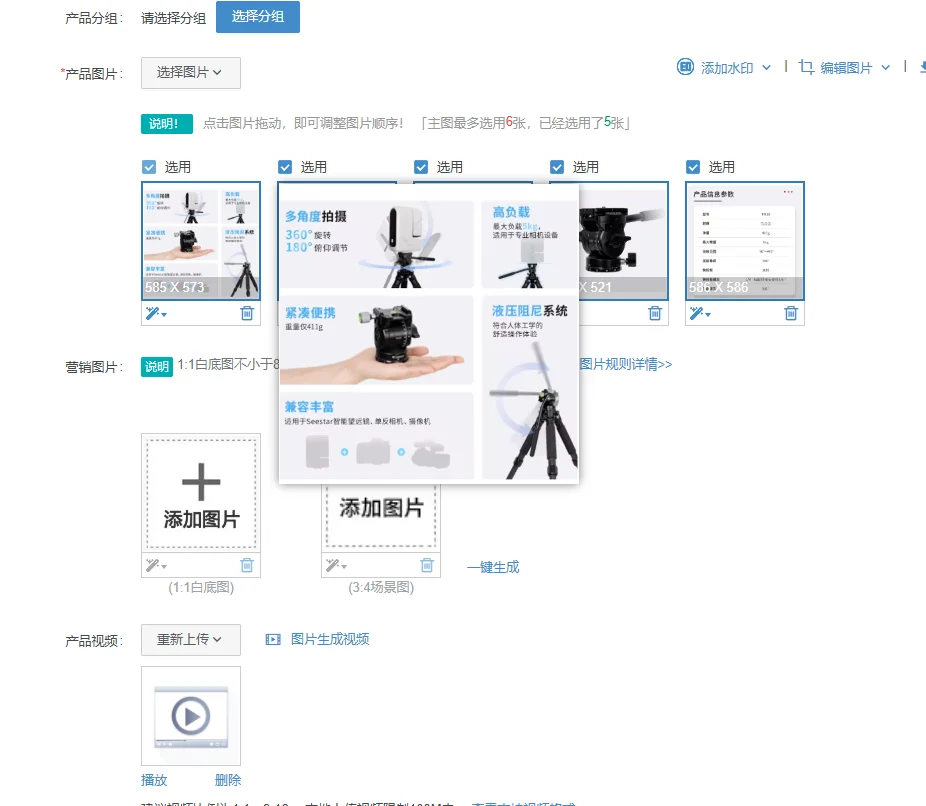Uncheck 选用 for the 586 X 586 image

tap(693, 167)
